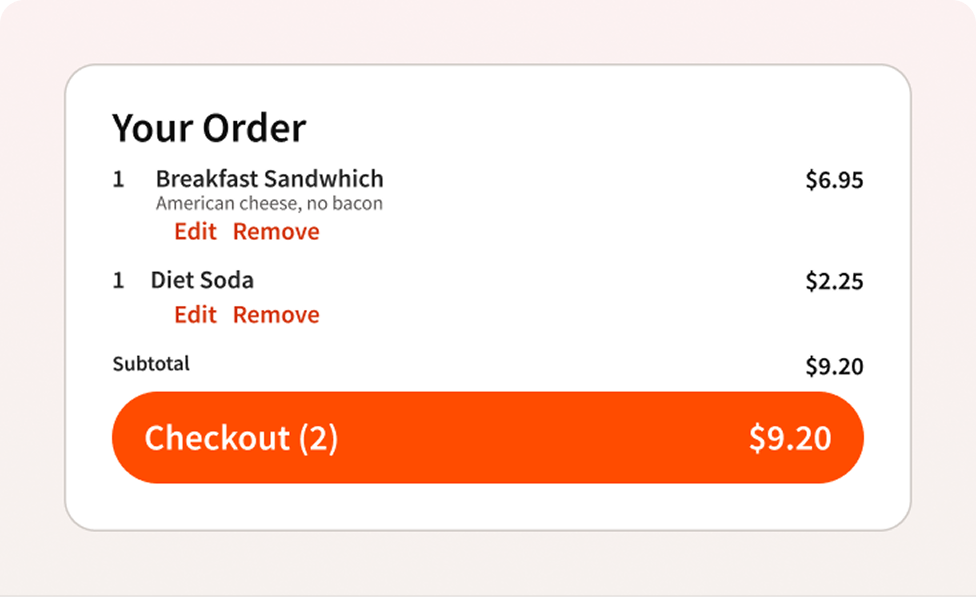Click white order card area below Checkout
This screenshot has width=976, height=597.
(x=488, y=505)
